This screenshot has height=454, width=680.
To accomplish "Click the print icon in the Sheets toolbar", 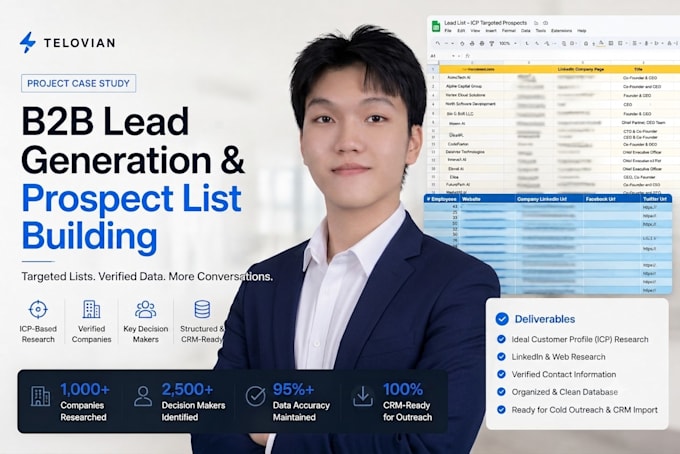I will (482, 43).
